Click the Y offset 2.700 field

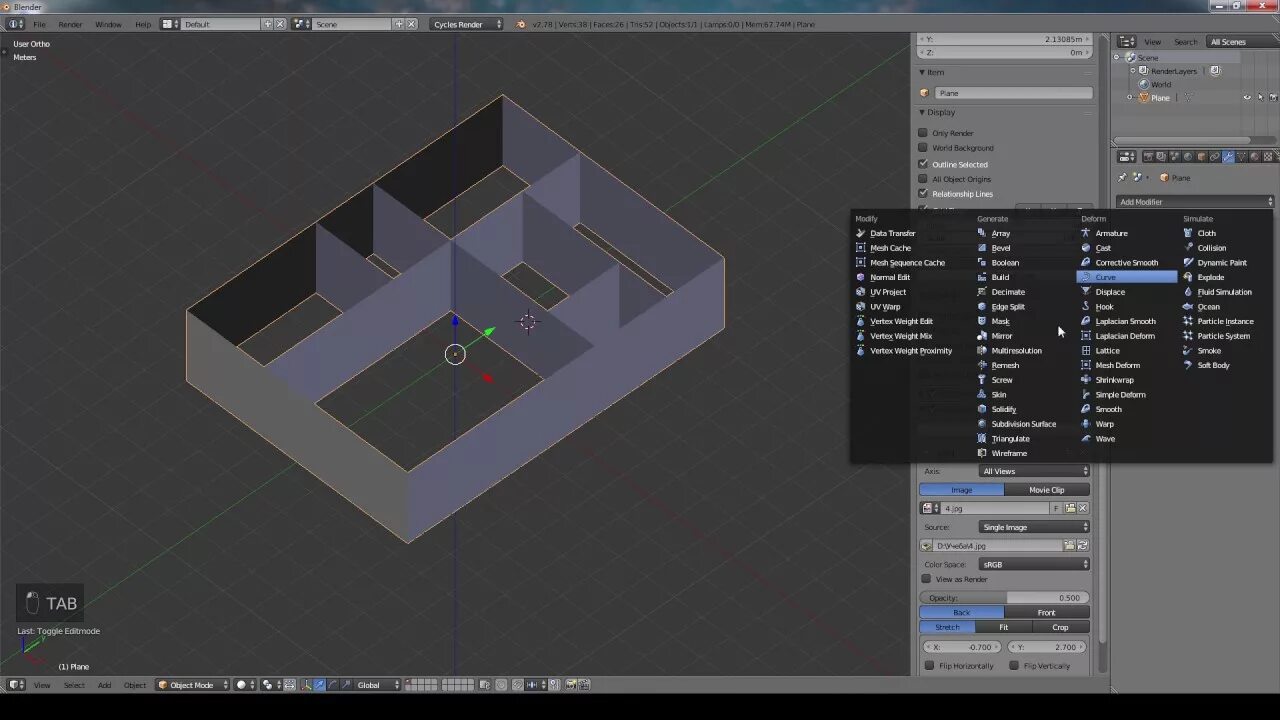click(x=1047, y=647)
